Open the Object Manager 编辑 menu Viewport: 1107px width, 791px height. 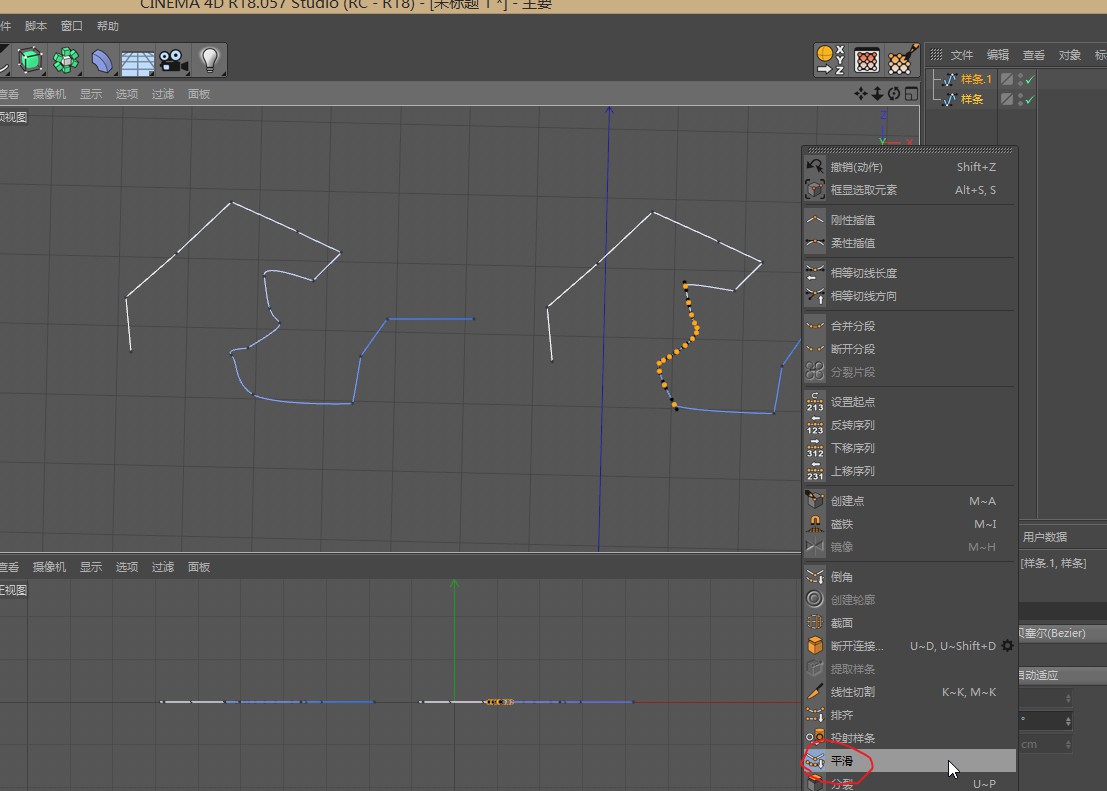[x=998, y=55]
